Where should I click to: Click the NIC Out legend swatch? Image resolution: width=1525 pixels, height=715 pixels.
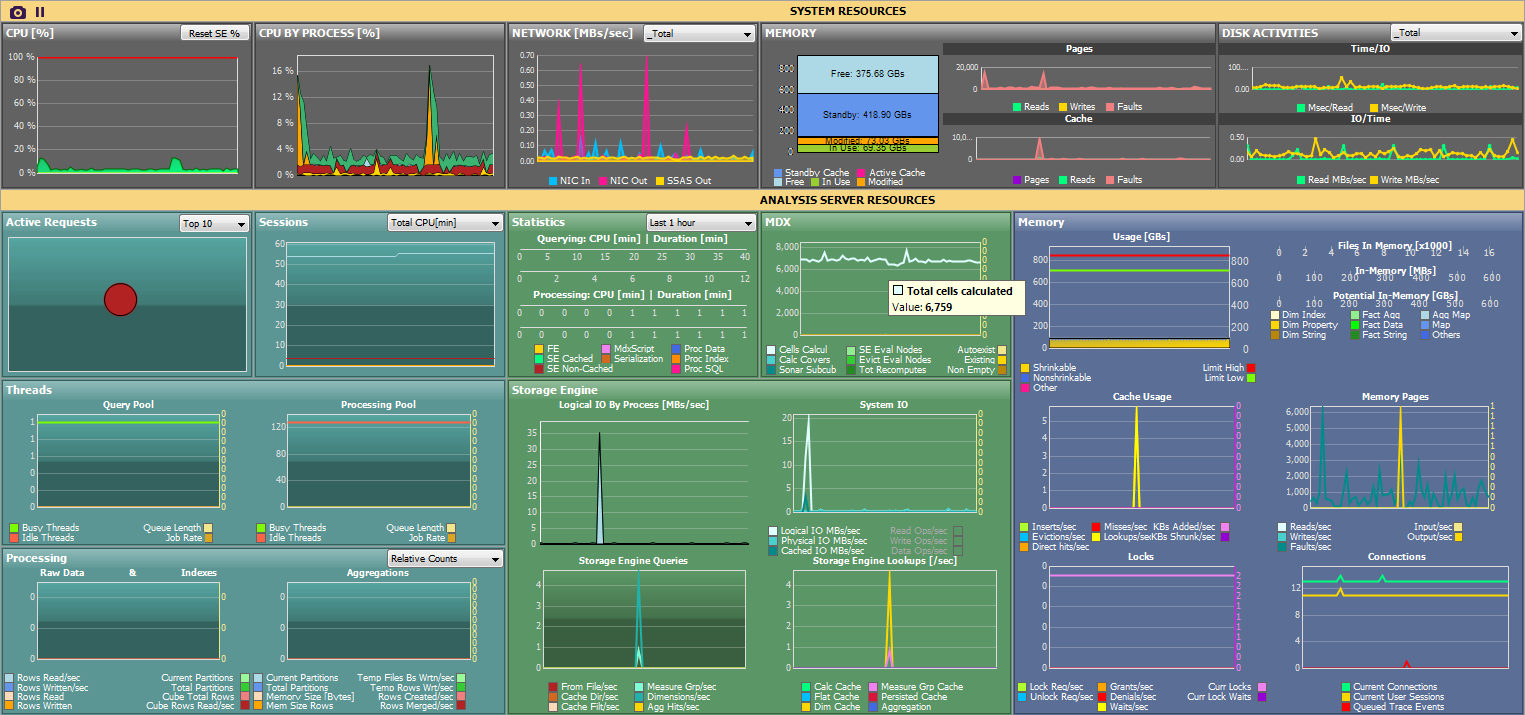[x=602, y=181]
